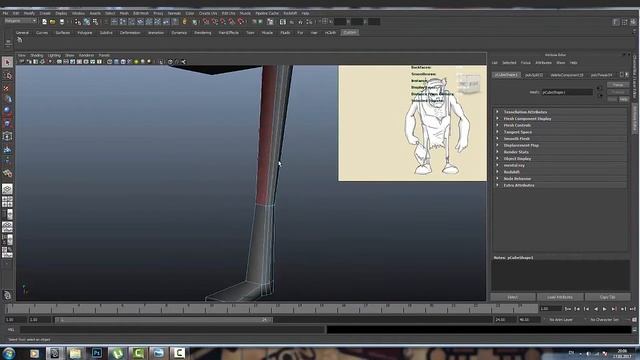
Task: Click the select camera icon in panel toolbar
Action: (22, 62)
